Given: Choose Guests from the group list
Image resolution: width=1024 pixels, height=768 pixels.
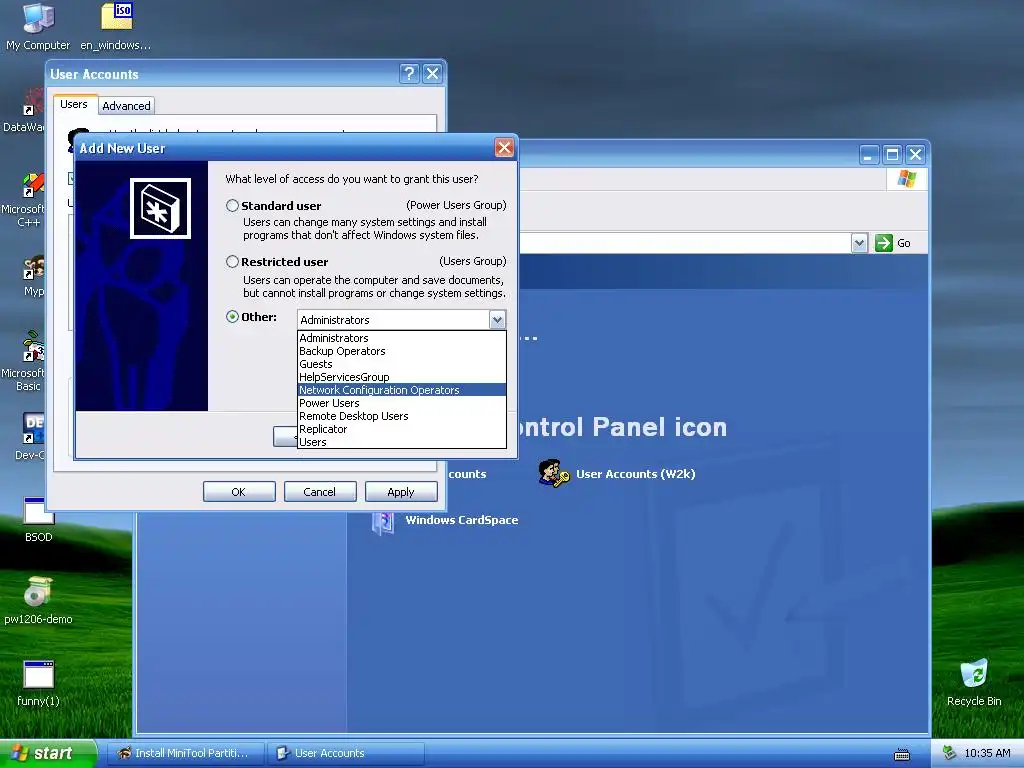Looking at the screenshot, I should (x=402, y=364).
